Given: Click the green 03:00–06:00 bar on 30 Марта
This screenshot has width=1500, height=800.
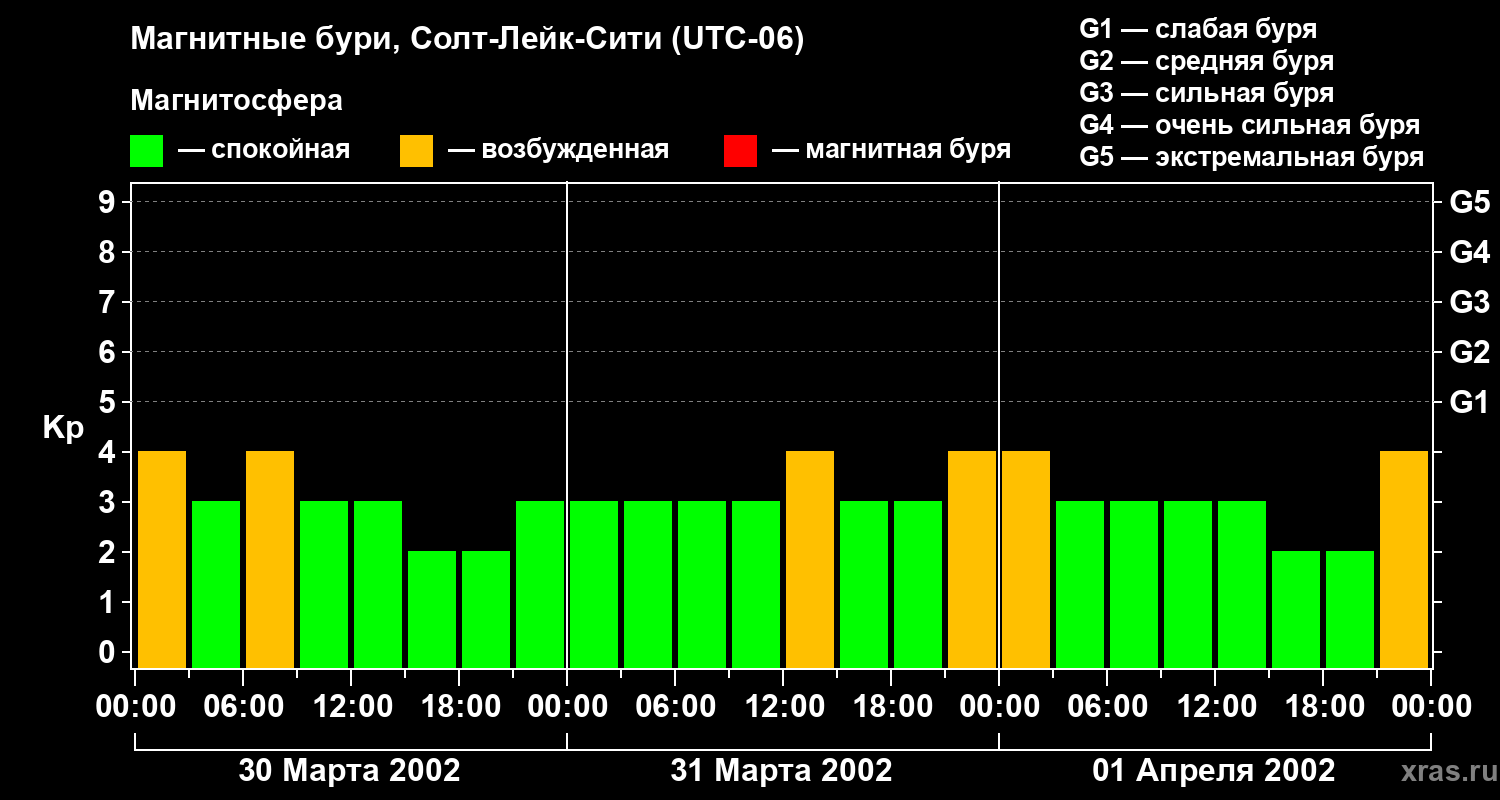Looking at the screenshot, I should 216,584.
